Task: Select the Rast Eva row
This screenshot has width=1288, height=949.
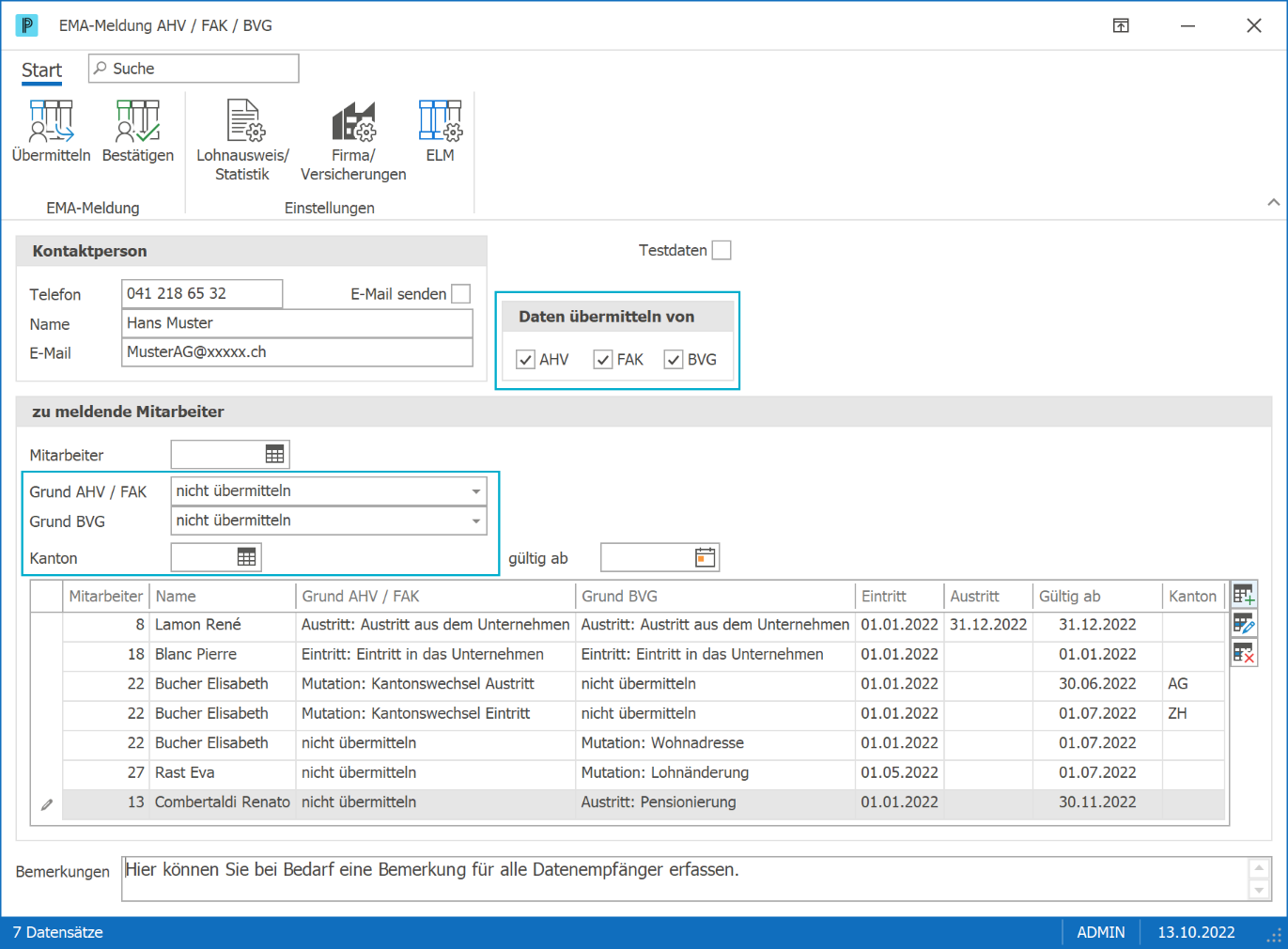Action: 644,772
